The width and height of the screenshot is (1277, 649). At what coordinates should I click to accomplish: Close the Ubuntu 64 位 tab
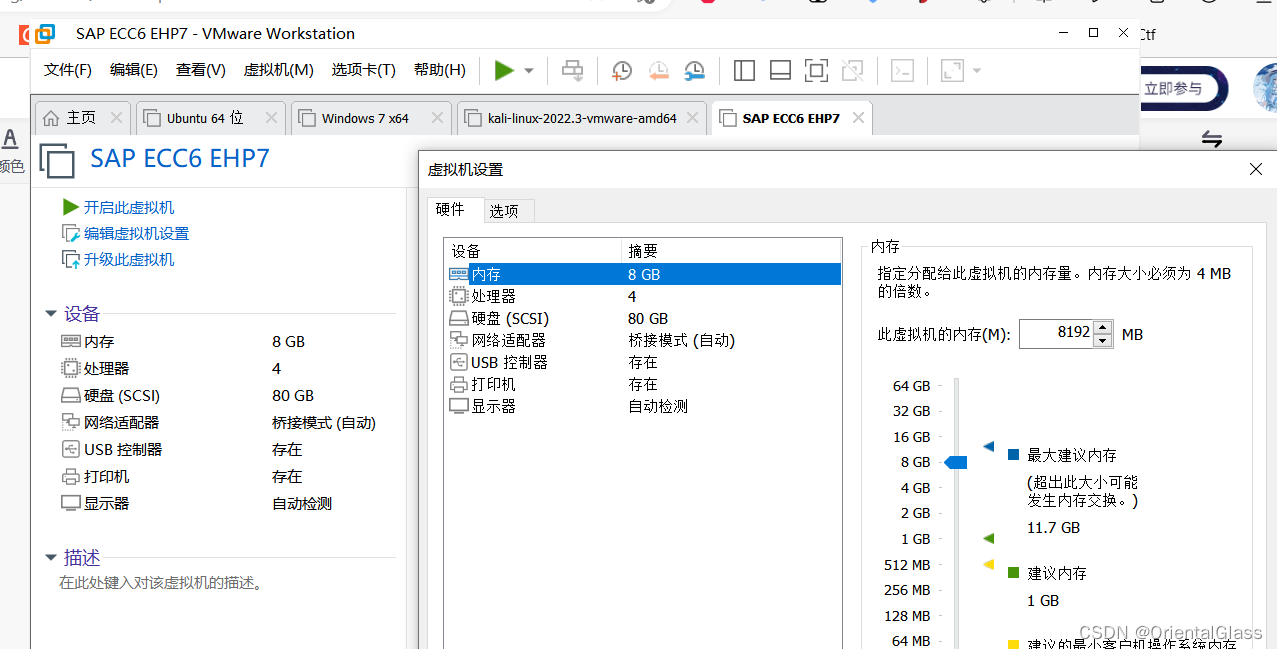271,118
